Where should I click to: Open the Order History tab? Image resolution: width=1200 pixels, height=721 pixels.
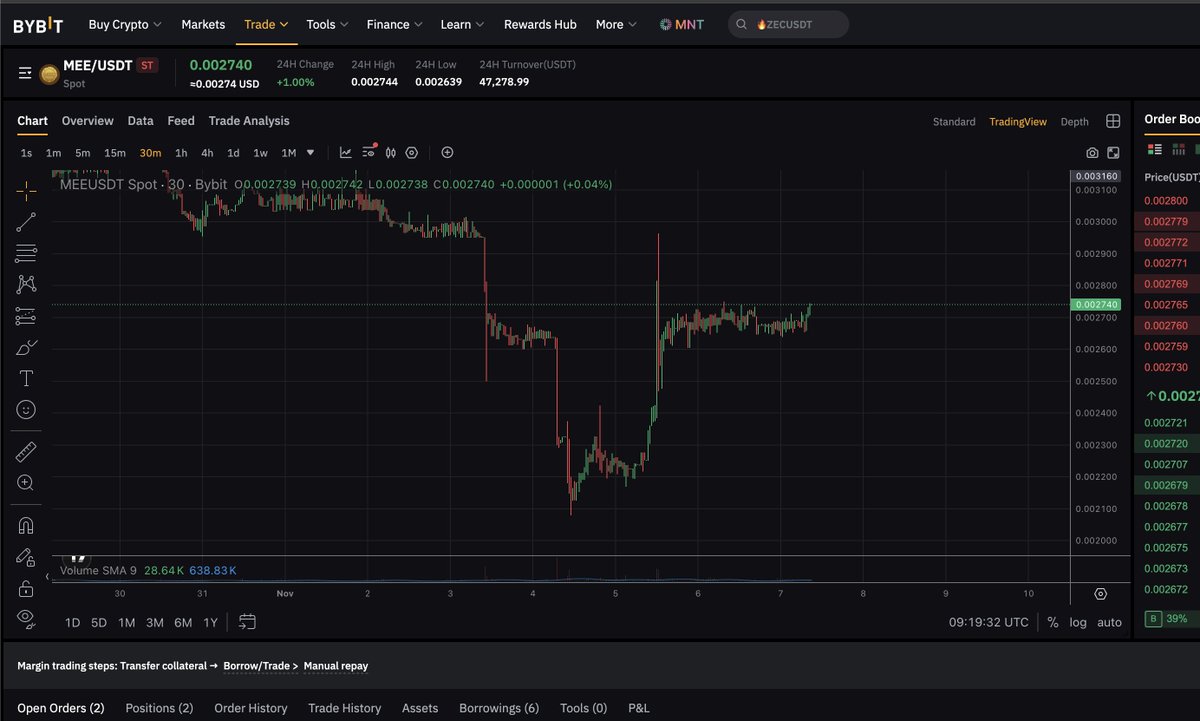tap(250, 708)
